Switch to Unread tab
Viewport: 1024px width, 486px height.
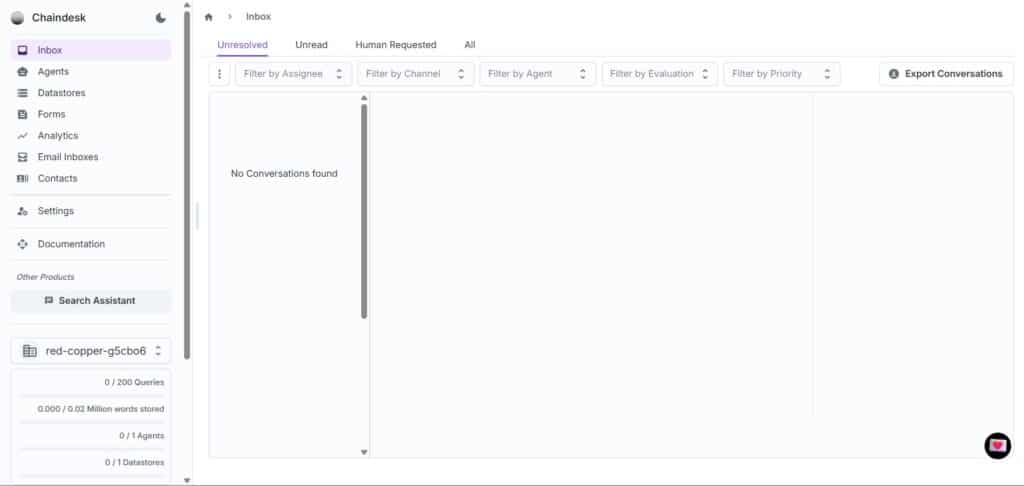(x=312, y=45)
